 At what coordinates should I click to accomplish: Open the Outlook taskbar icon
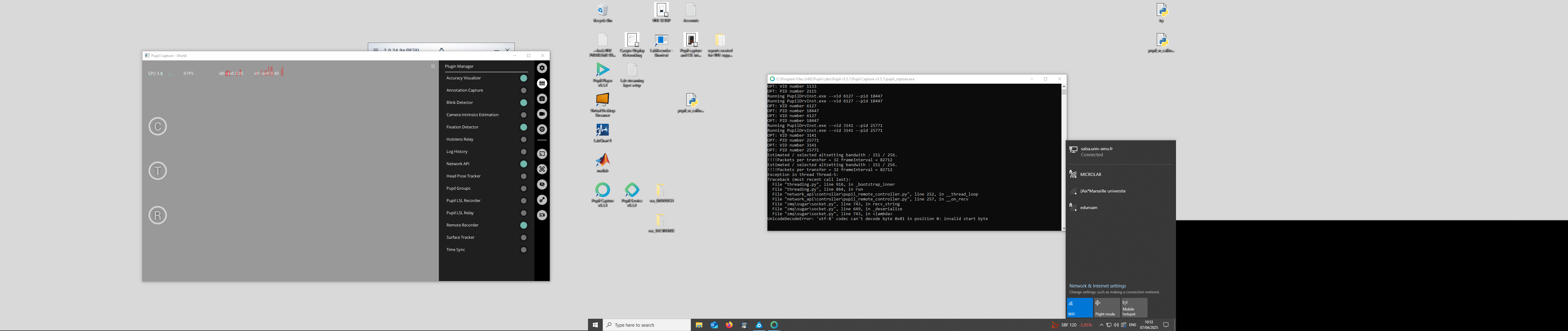[714, 325]
